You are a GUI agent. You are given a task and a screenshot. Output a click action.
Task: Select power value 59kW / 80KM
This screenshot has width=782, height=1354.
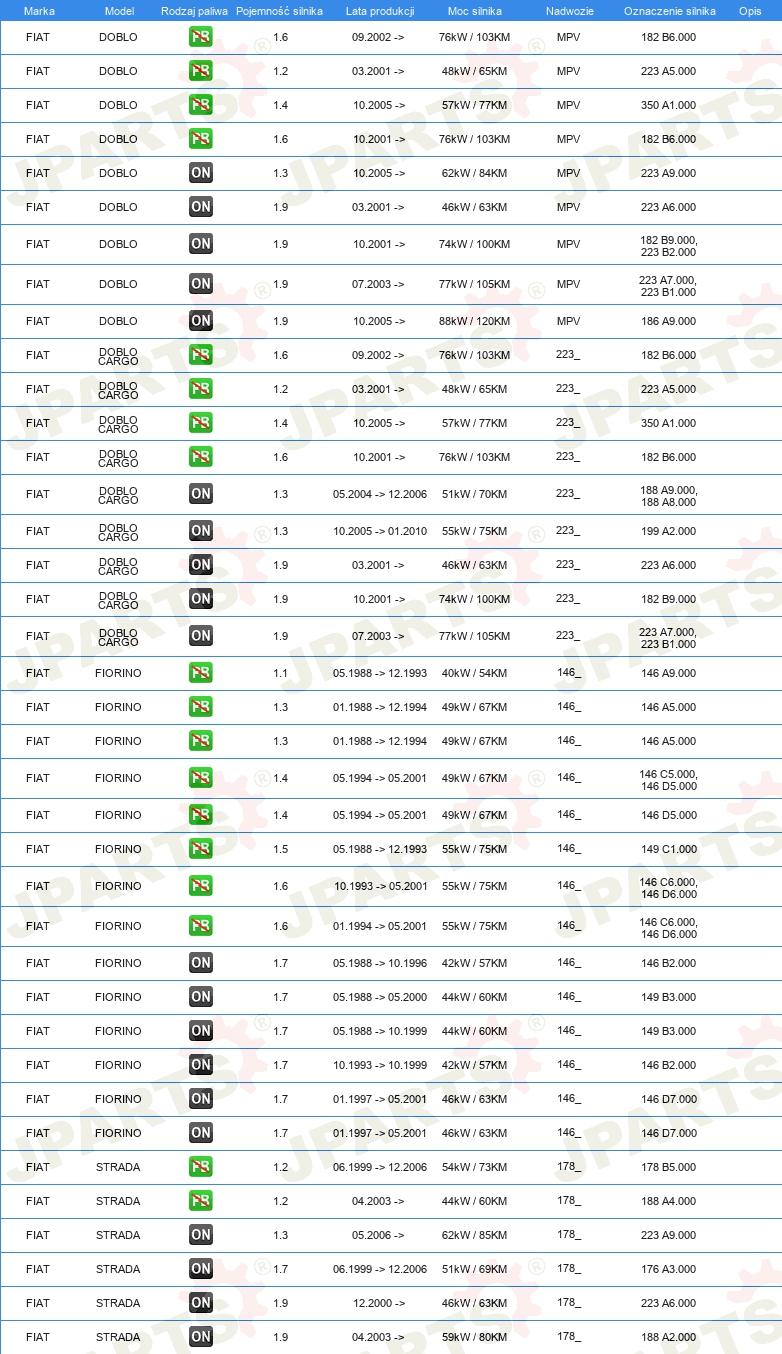point(475,1337)
